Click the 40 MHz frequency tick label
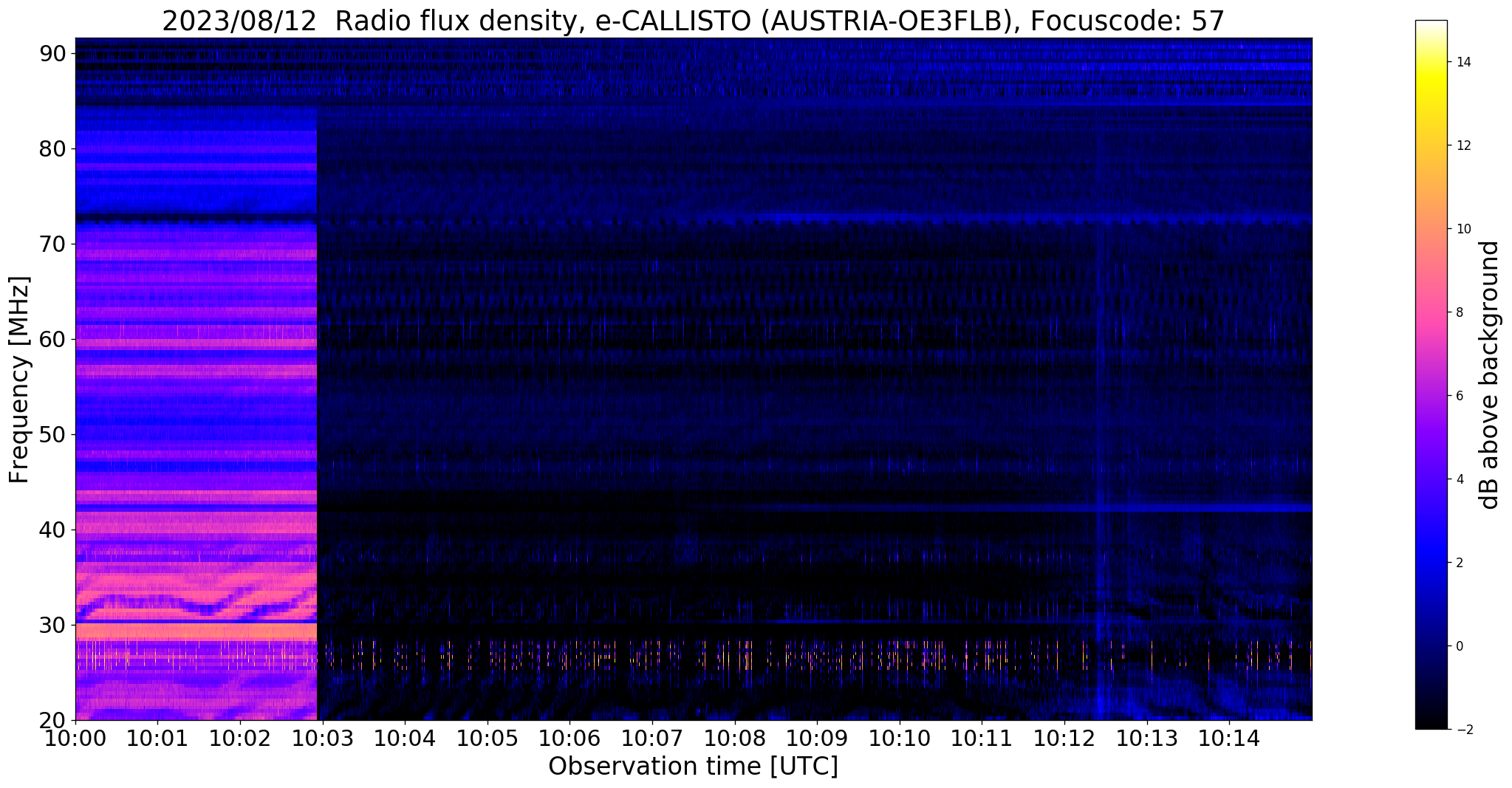The height and width of the screenshot is (788, 1512). point(52,530)
